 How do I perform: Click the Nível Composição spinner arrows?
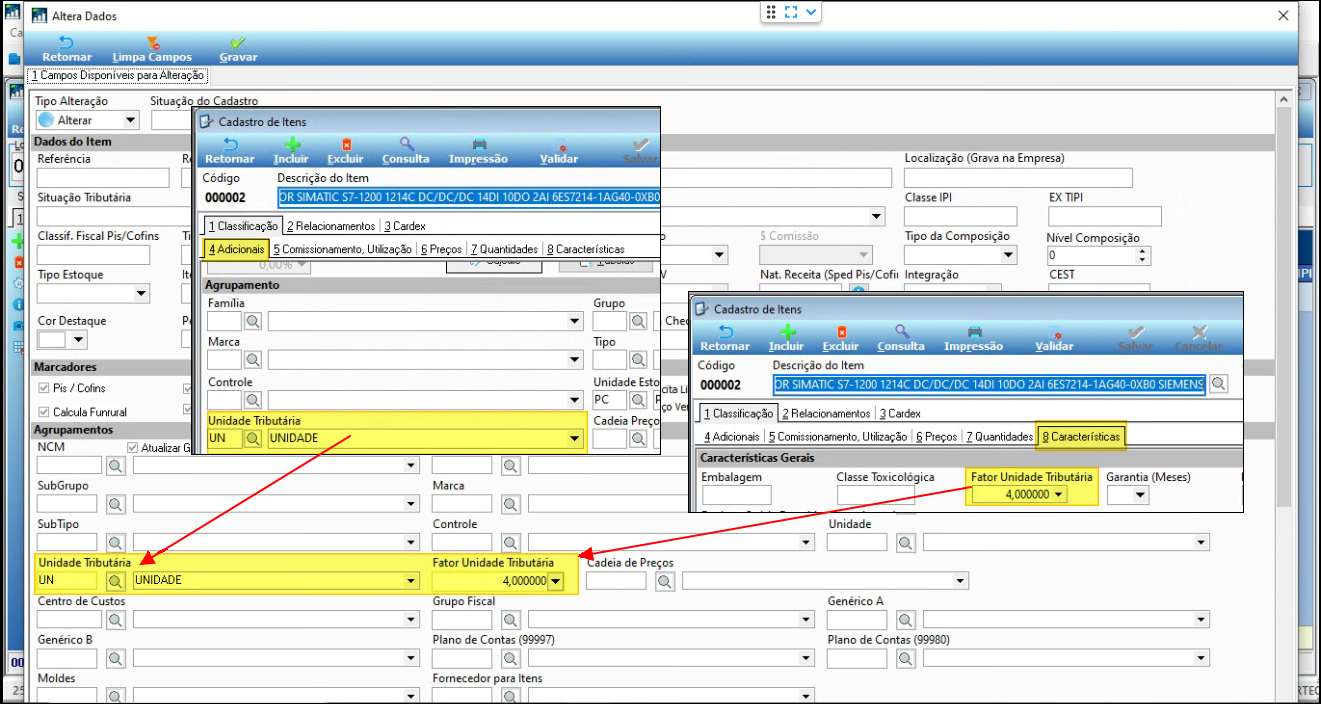(x=1144, y=255)
